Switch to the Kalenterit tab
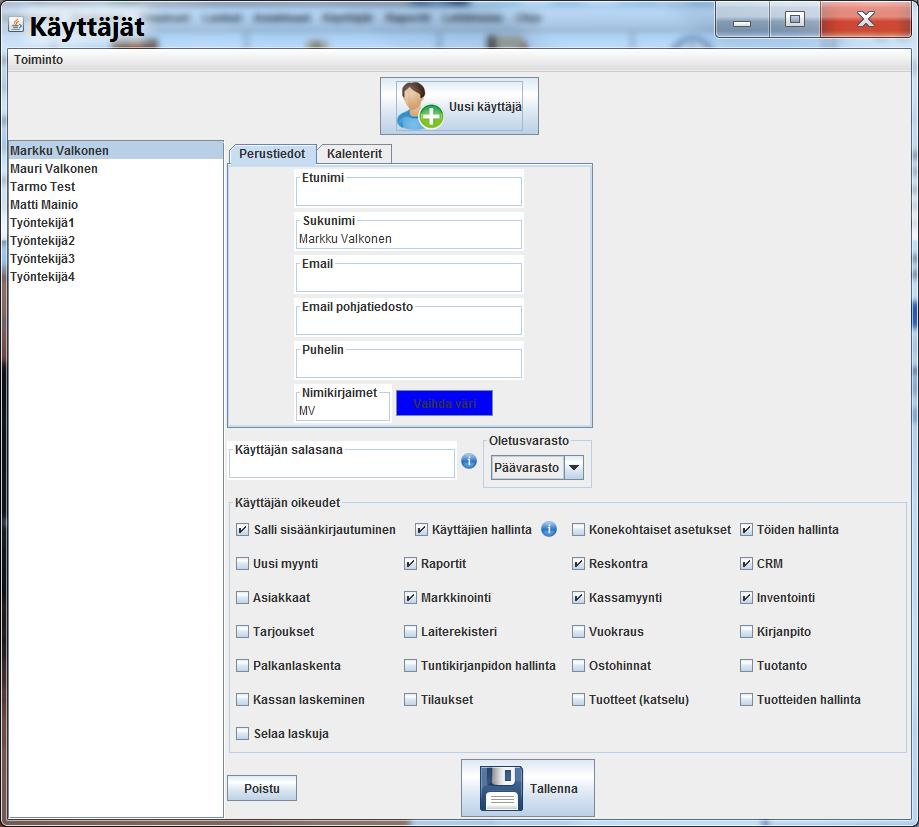The image size is (919, 827). pyautogui.click(x=354, y=154)
